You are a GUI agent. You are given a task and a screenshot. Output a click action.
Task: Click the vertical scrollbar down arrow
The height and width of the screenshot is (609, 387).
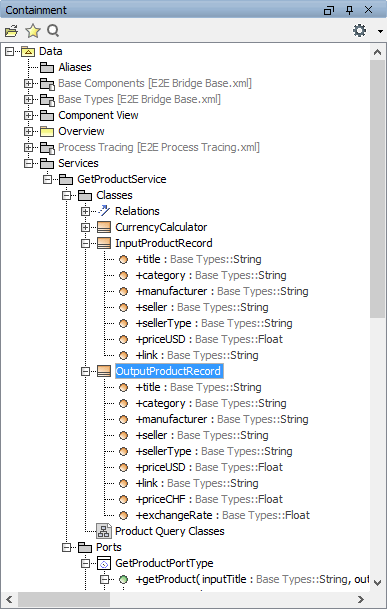point(377,583)
